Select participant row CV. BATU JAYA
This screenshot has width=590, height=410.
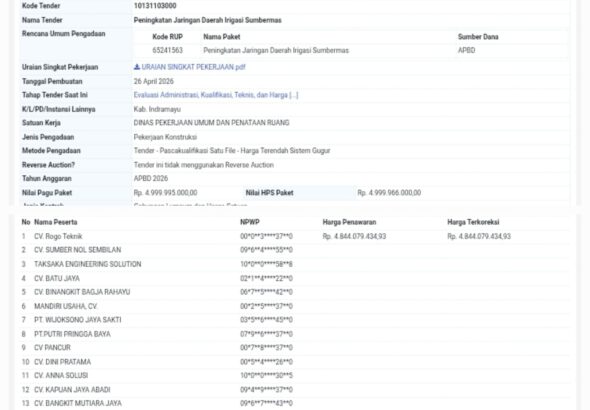(295, 278)
